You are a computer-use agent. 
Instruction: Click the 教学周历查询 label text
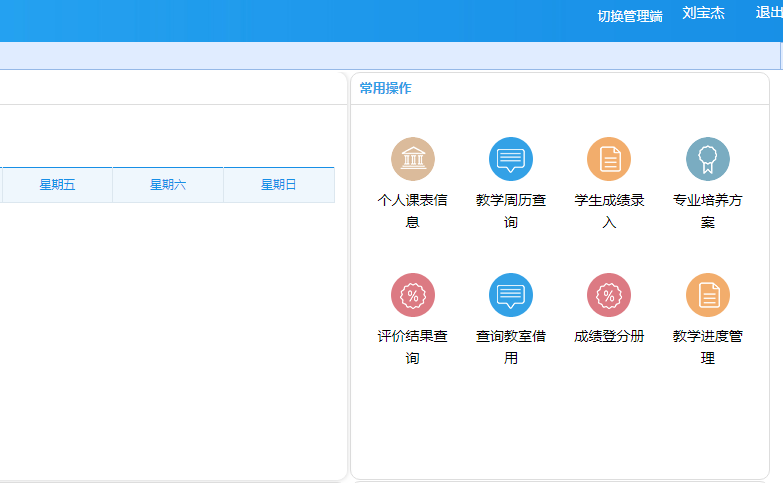coord(510,211)
